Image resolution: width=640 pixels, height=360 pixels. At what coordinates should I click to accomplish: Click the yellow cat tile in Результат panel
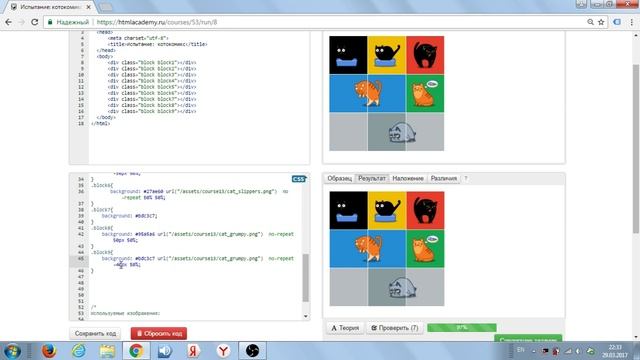coord(387,210)
